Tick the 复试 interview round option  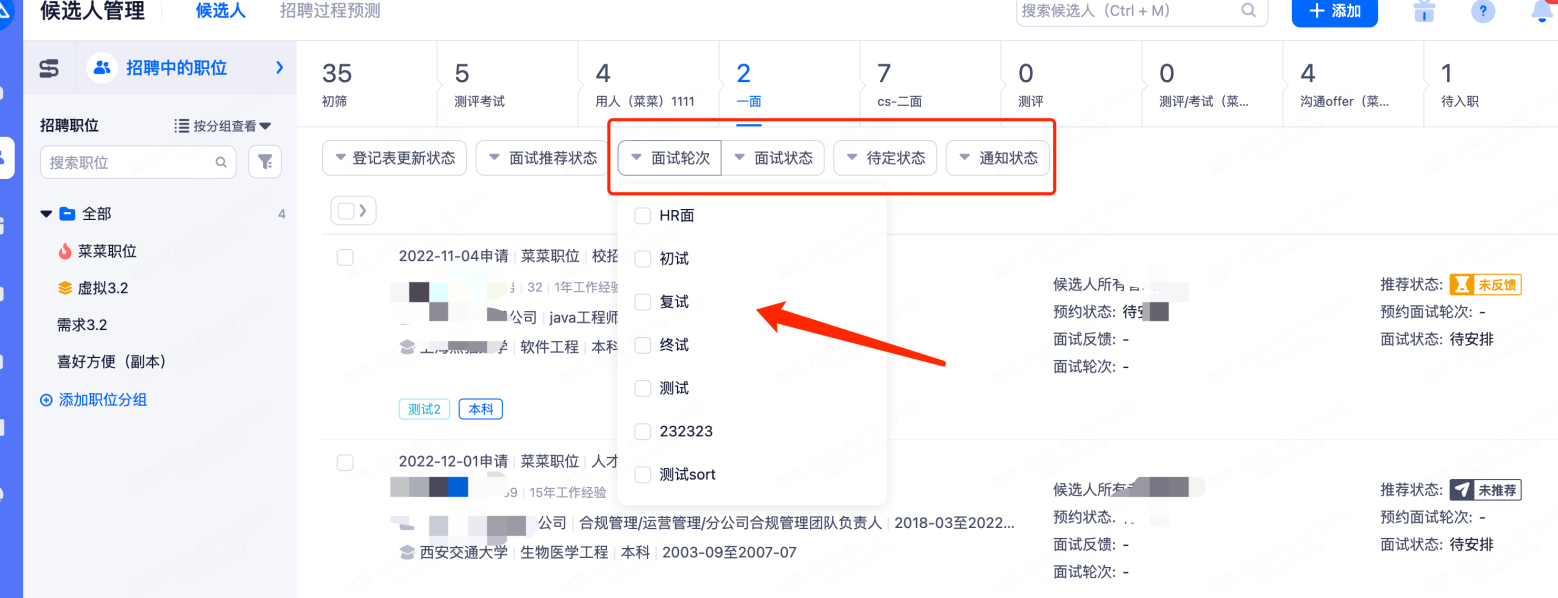coord(643,302)
